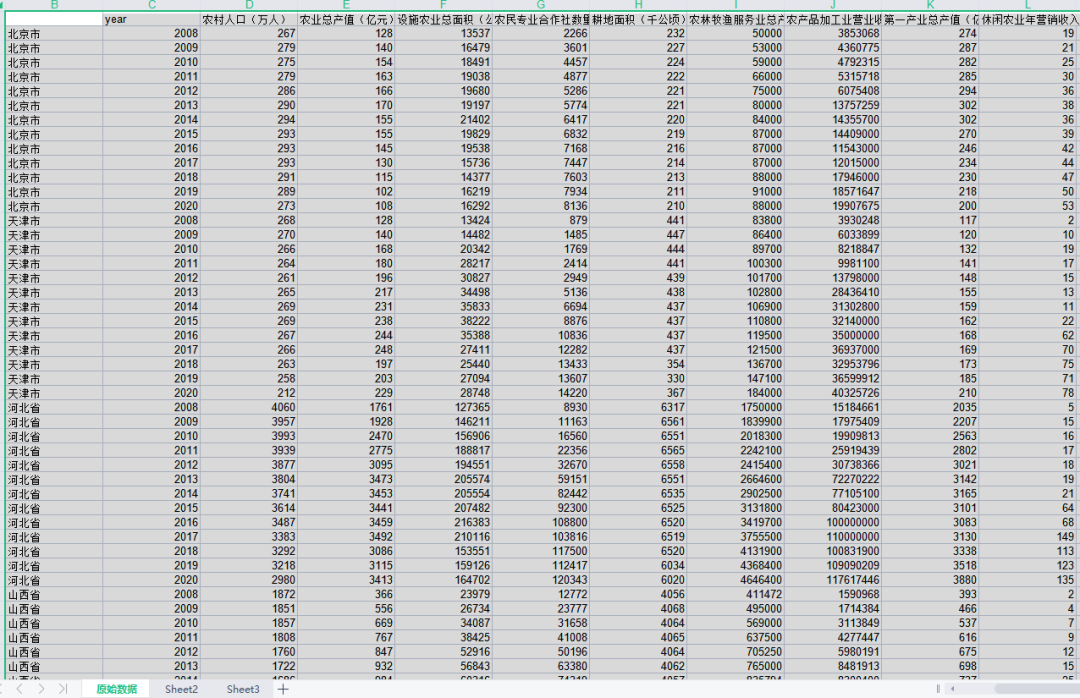Click the next sheet arrow

click(x=41, y=689)
